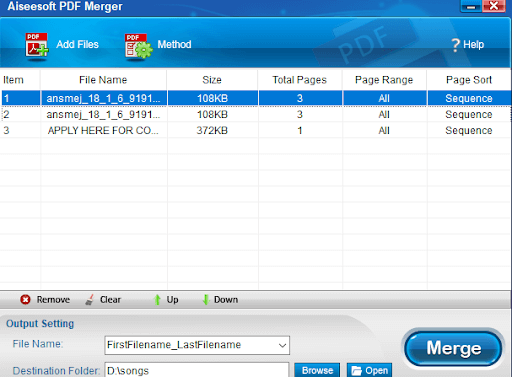Select item 1 number cell
Image resolution: width=512 pixels, height=377 pixels.
(x=21, y=98)
